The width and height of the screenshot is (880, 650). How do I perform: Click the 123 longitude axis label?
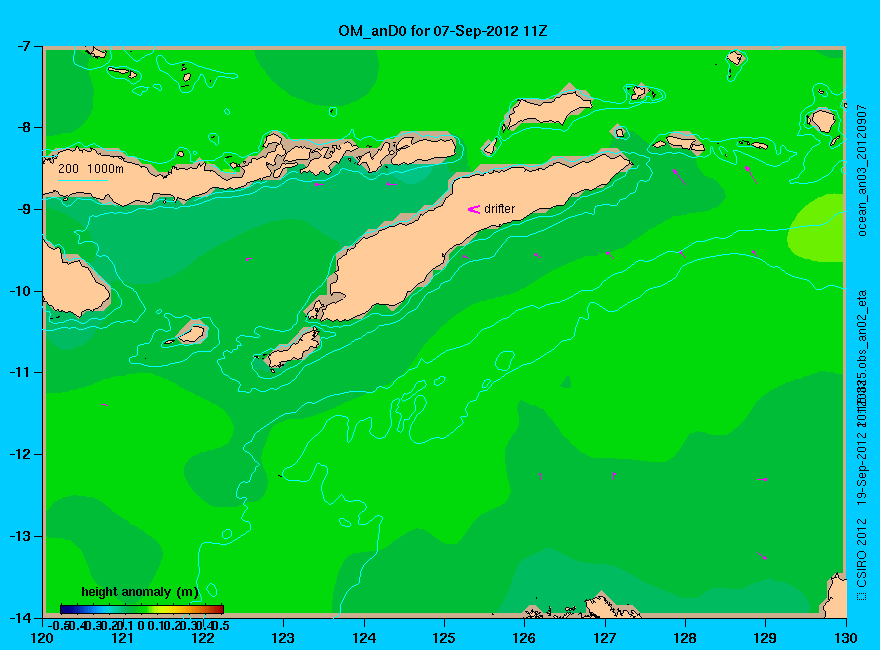[283, 638]
